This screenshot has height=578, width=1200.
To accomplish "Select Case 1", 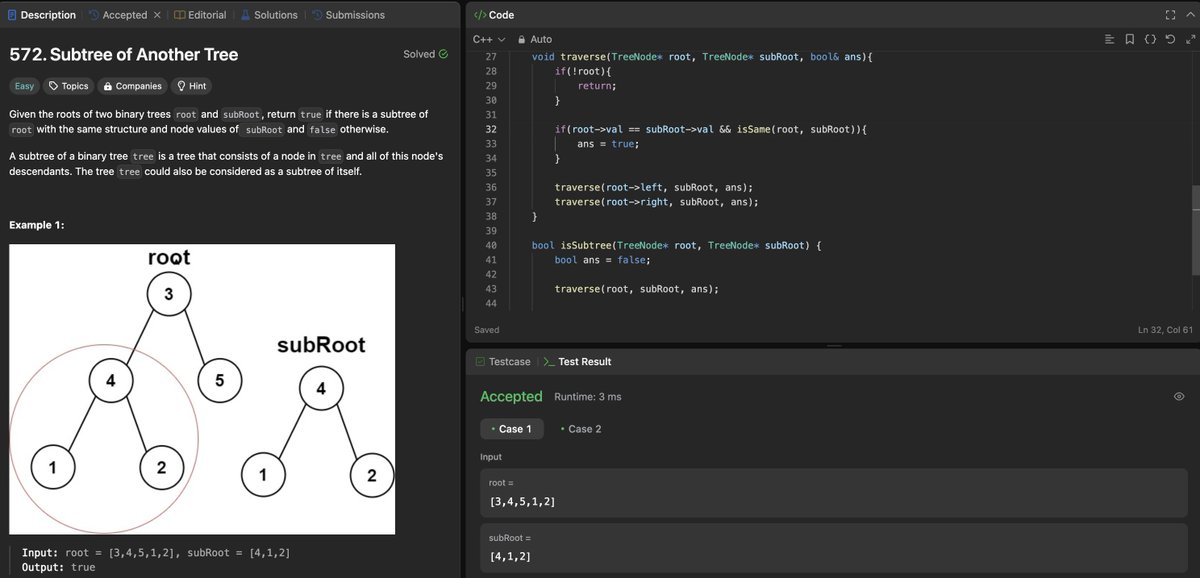I will tap(512, 429).
